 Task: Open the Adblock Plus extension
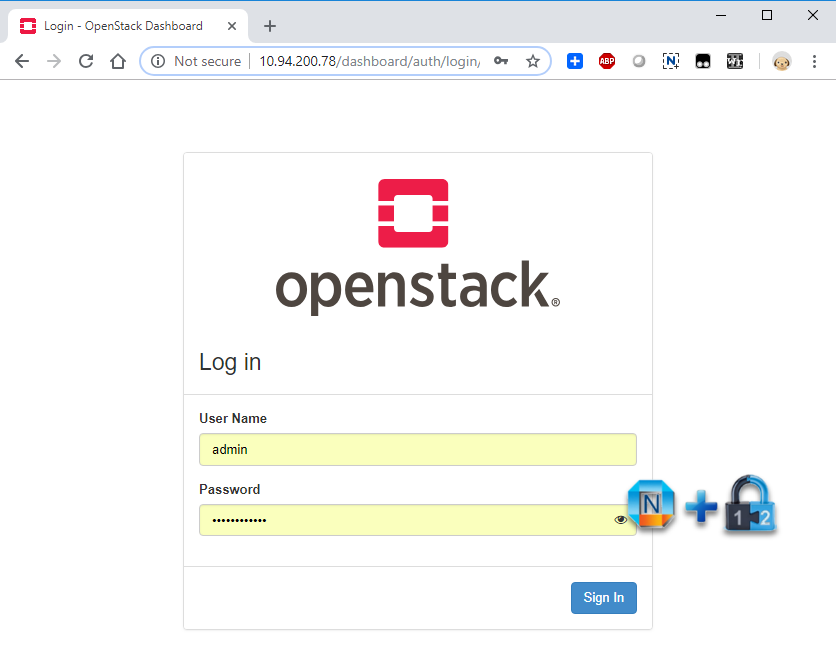tap(607, 61)
